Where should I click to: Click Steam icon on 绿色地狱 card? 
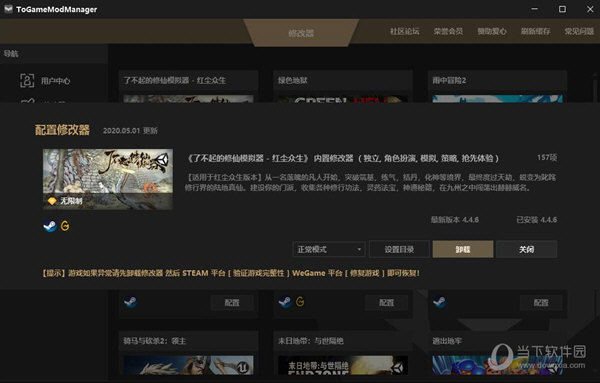click(x=285, y=302)
